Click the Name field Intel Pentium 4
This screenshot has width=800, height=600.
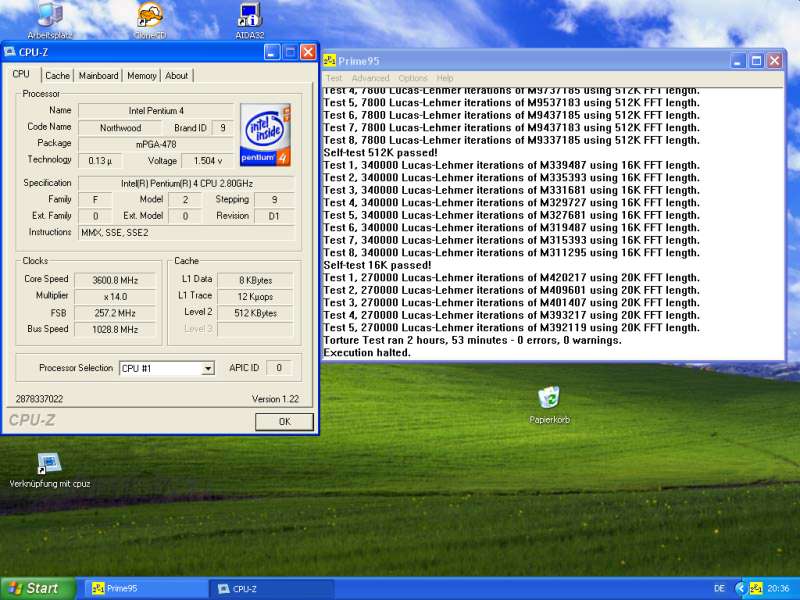tap(156, 111)
